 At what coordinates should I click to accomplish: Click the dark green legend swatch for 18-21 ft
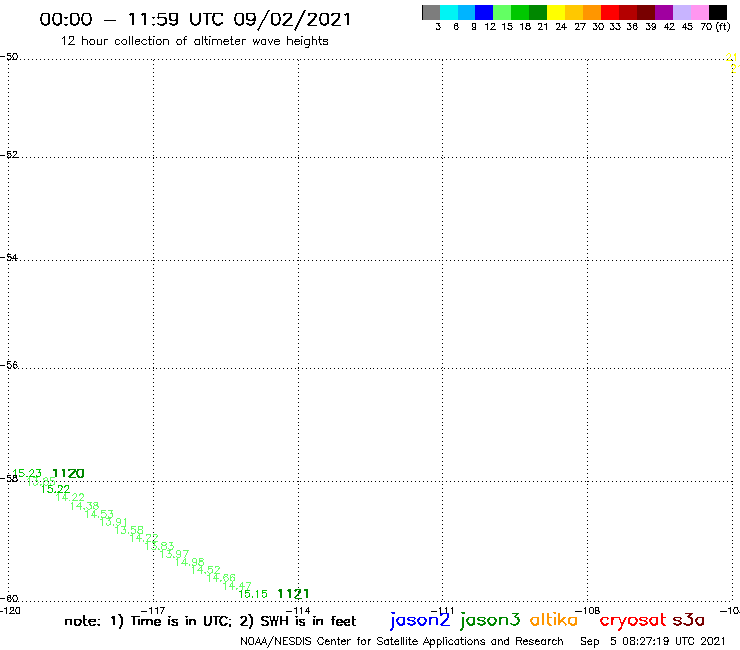538,13
